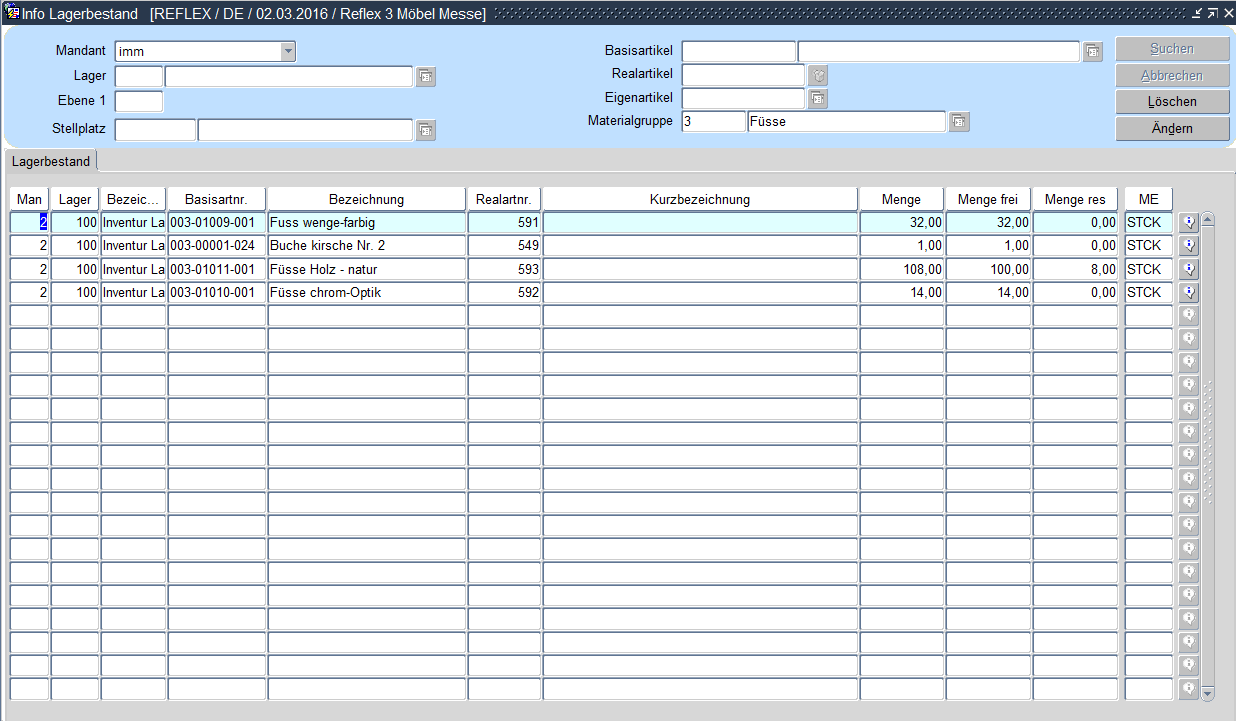The height and width of the screenshot is (721, 1236).
Task: Select the Lagerbestand tab
Action: coord(51,161)
